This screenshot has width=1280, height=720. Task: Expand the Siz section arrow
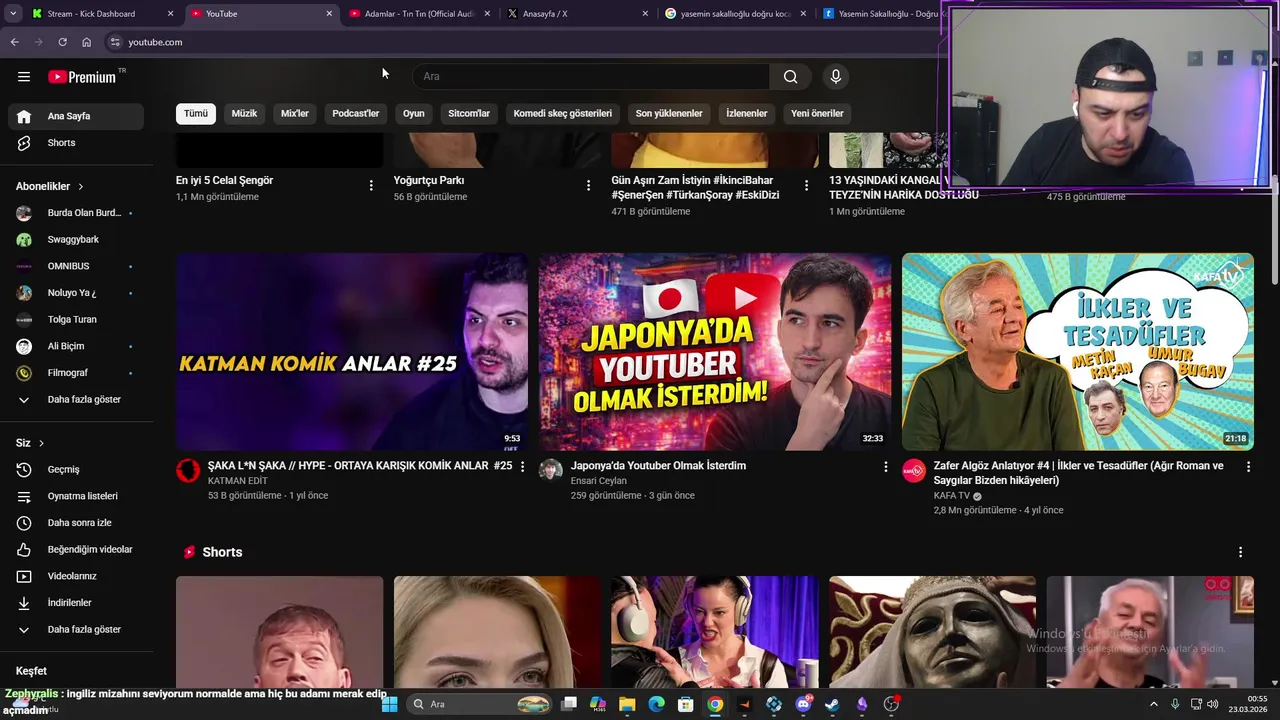tap(41, 443)
